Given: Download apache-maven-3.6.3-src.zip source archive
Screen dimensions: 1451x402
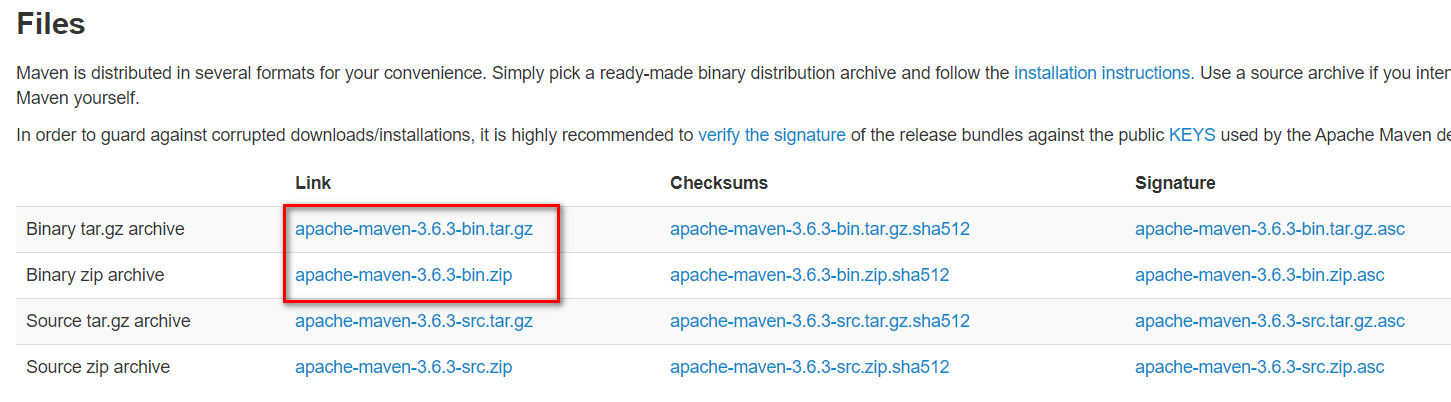Looking at the screenshot, I should coord(404,367).
